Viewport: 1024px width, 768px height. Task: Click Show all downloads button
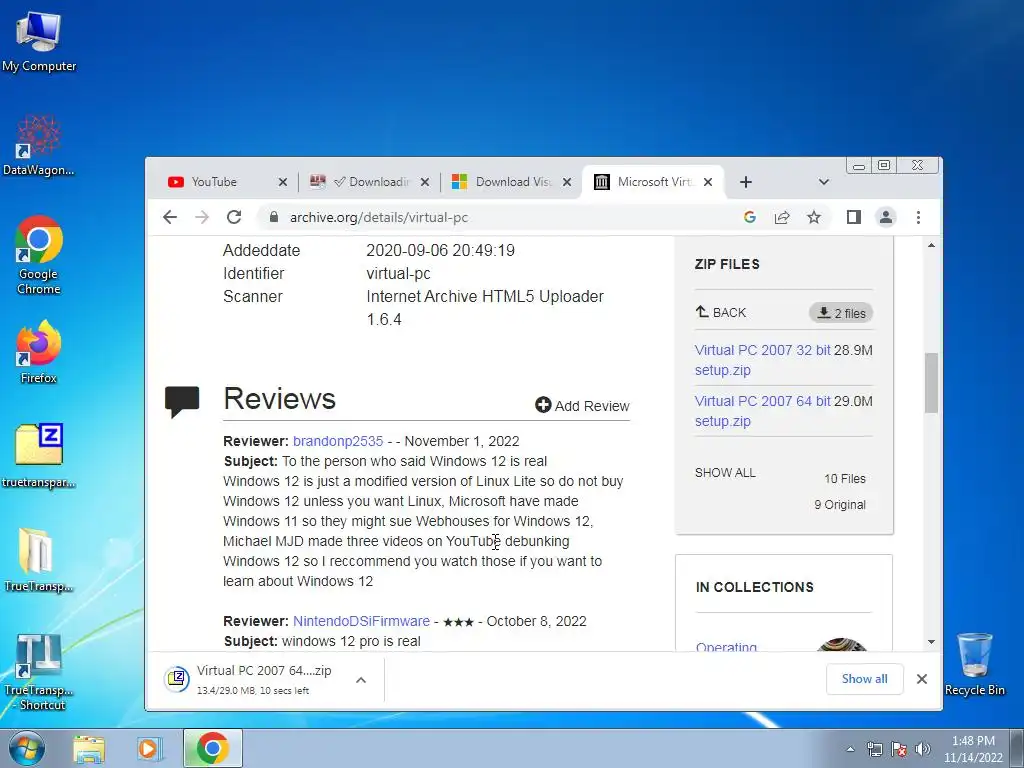[x=865, y=679]
